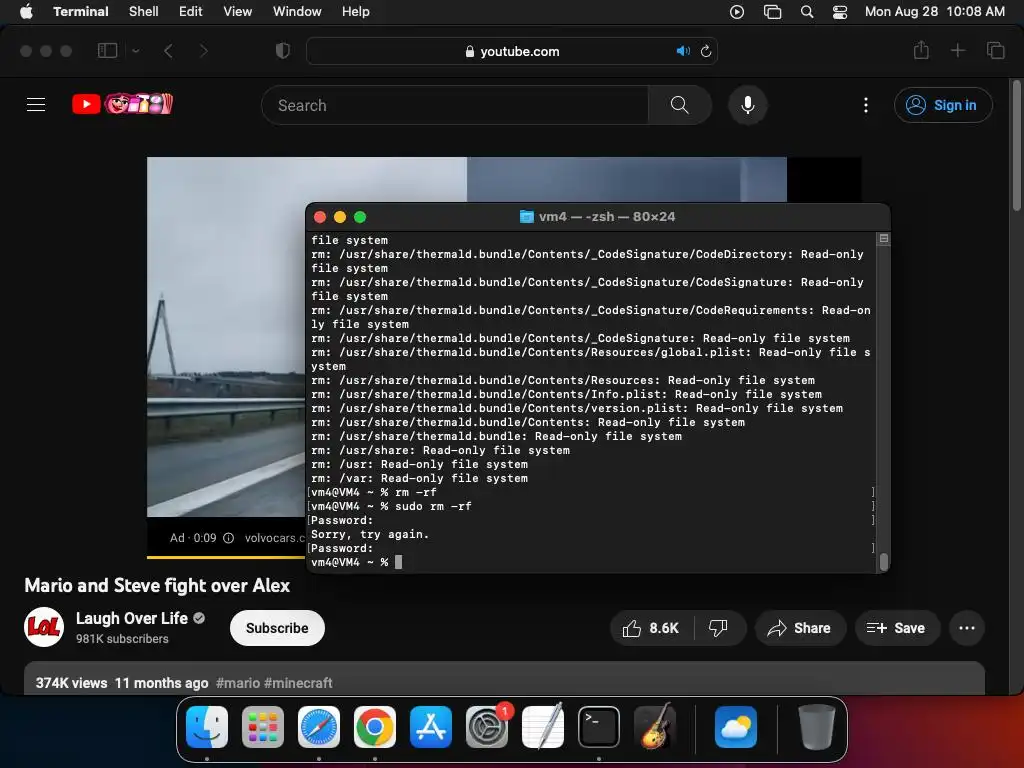Image resolution: width=1024 pixels, height=768 pixels.
Task: Like the video with 8.6K likes
Action: pos(652,628)
